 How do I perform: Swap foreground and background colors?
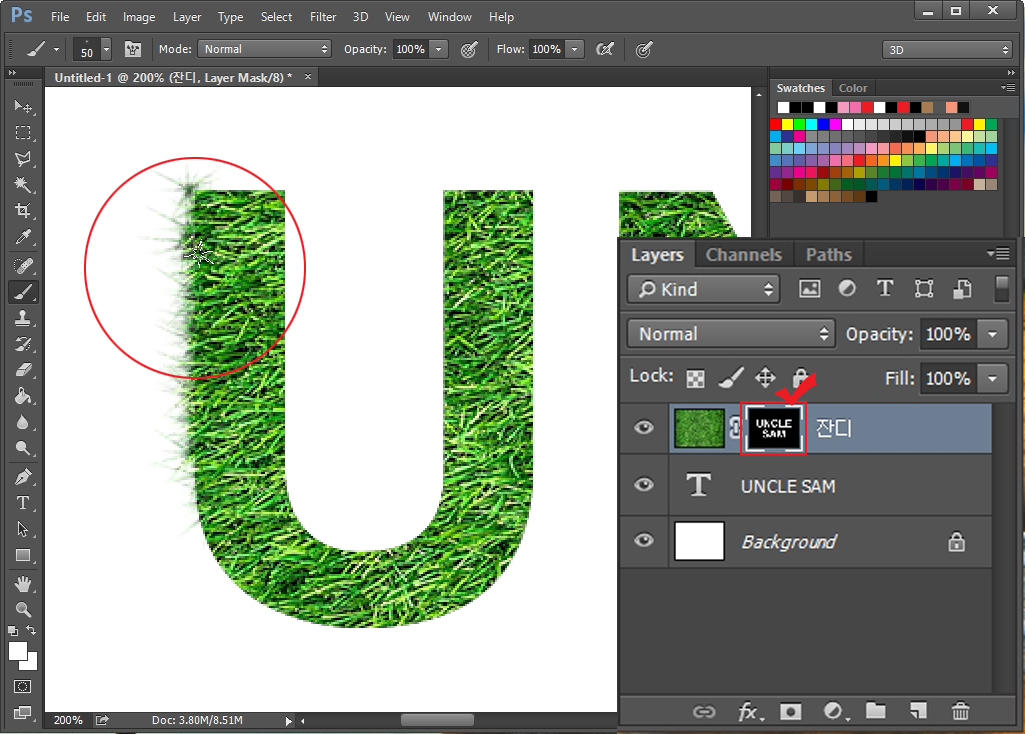(x=31, y=630)
